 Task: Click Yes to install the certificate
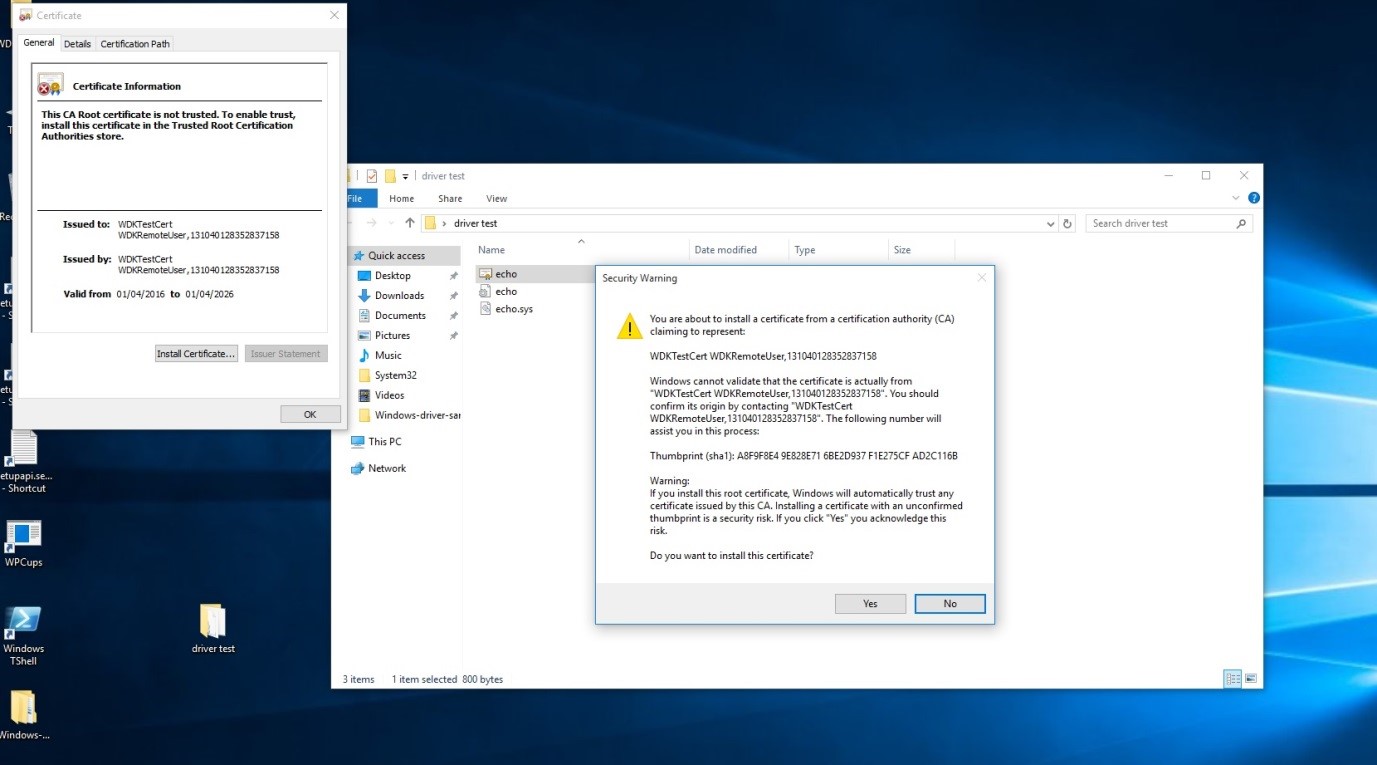click(x=870, y=603)
